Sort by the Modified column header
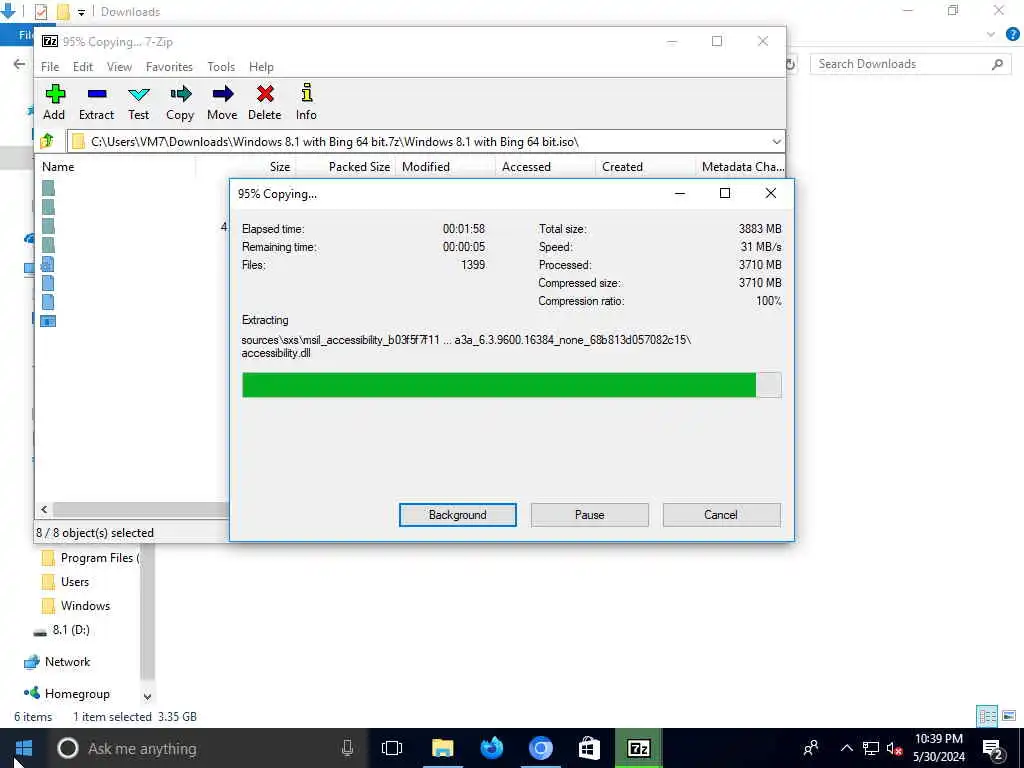 (445, 167)
